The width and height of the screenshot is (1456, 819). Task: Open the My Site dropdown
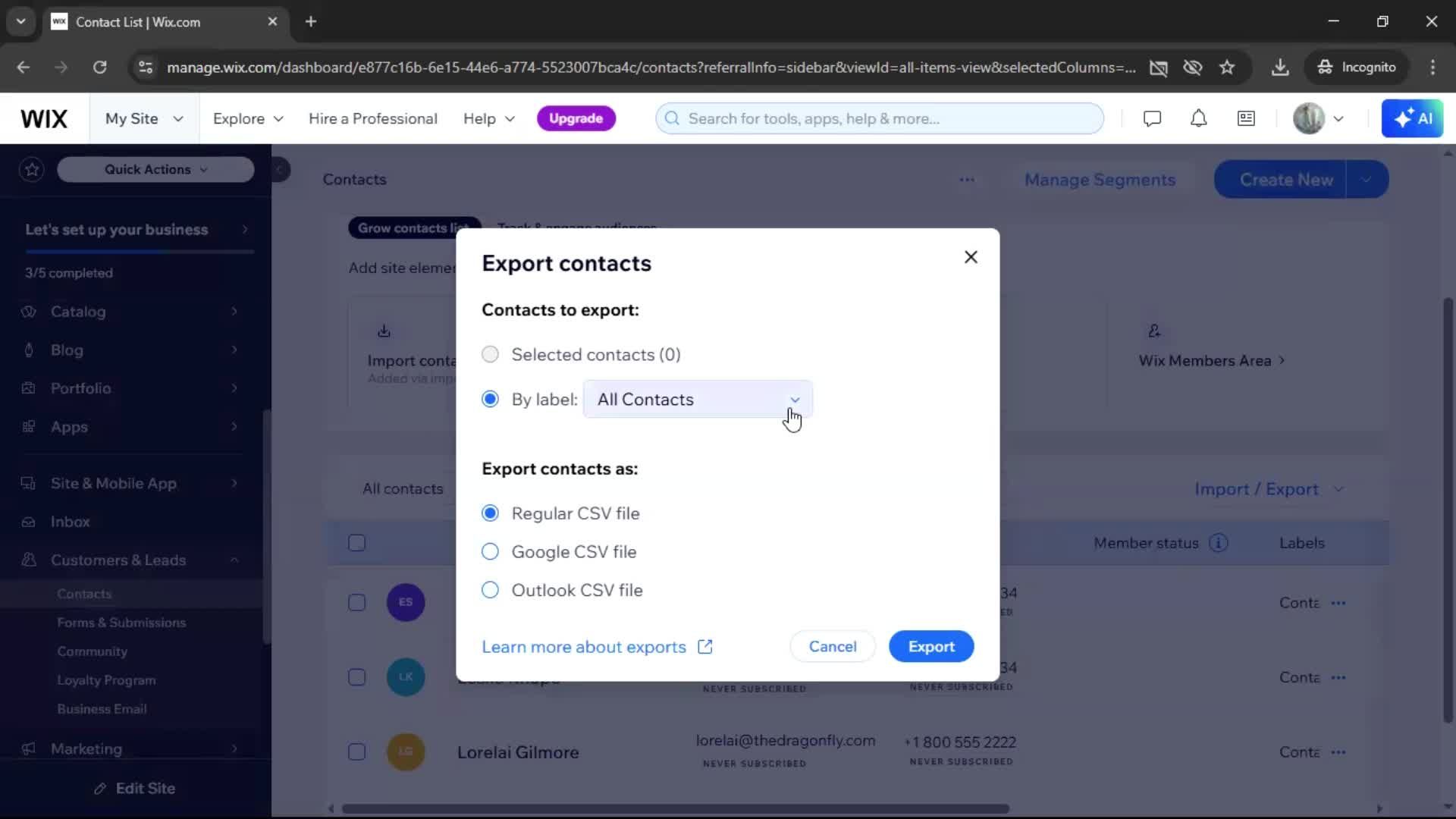coord(144,118)
